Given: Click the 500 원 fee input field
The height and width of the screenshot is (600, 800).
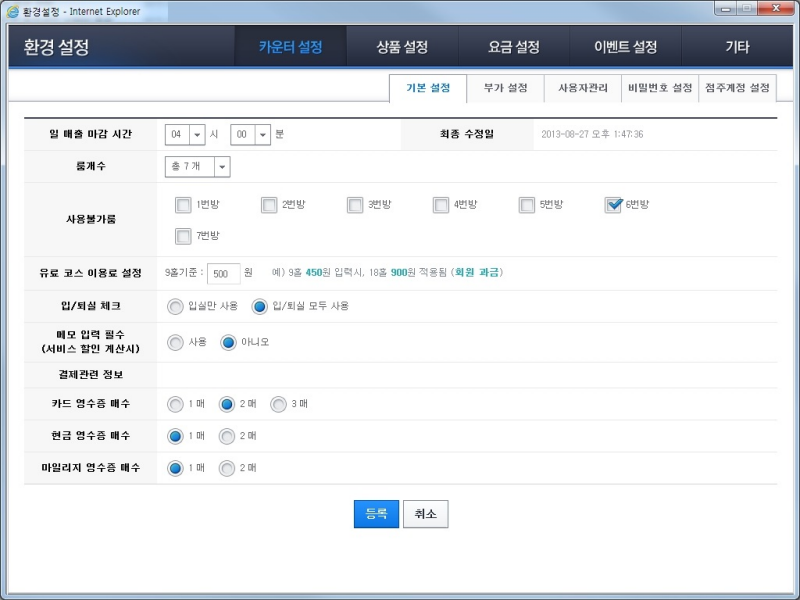Looking at the screenshot, I should point(222,272).
